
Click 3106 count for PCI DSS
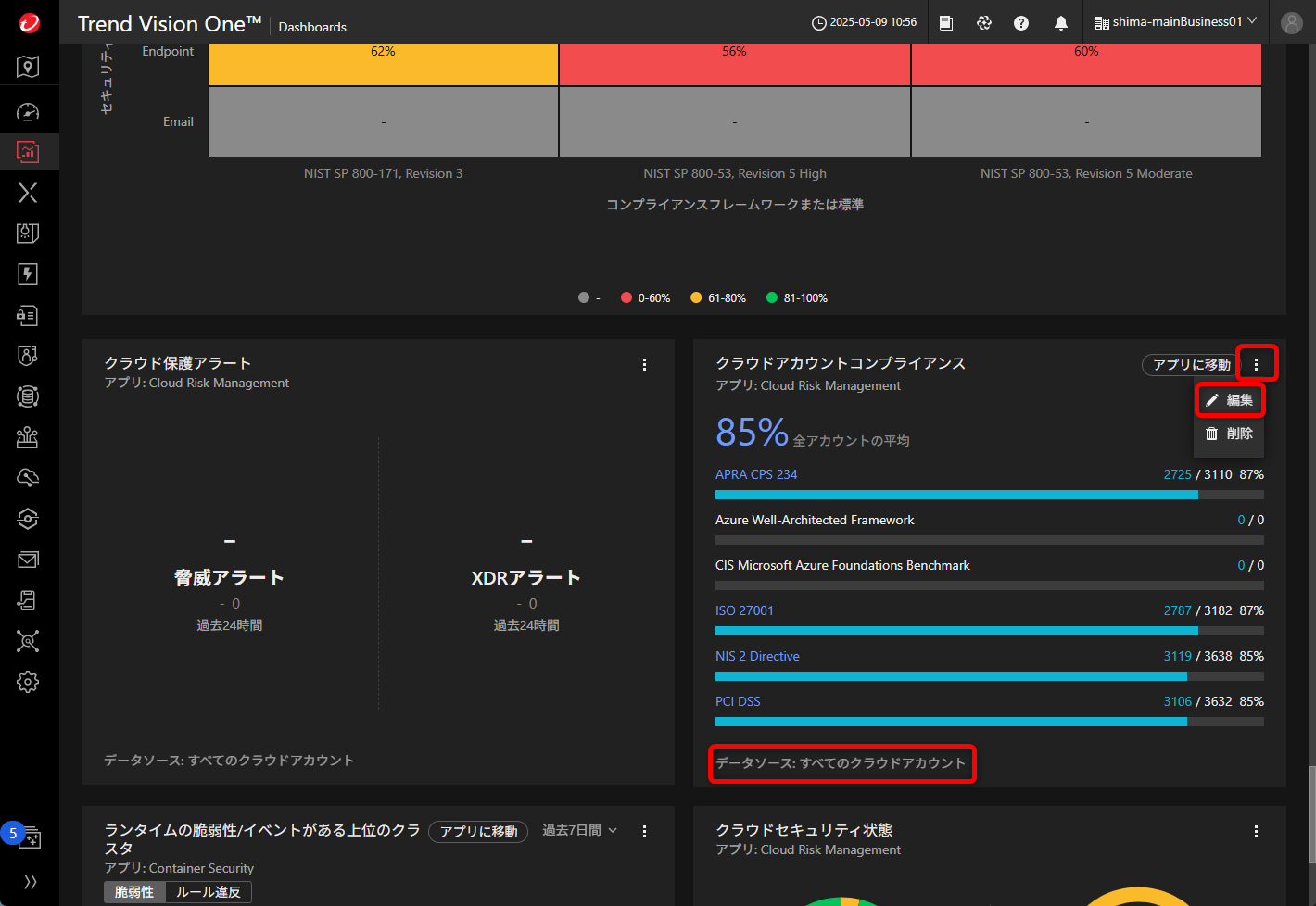[x=1178, y=701]
